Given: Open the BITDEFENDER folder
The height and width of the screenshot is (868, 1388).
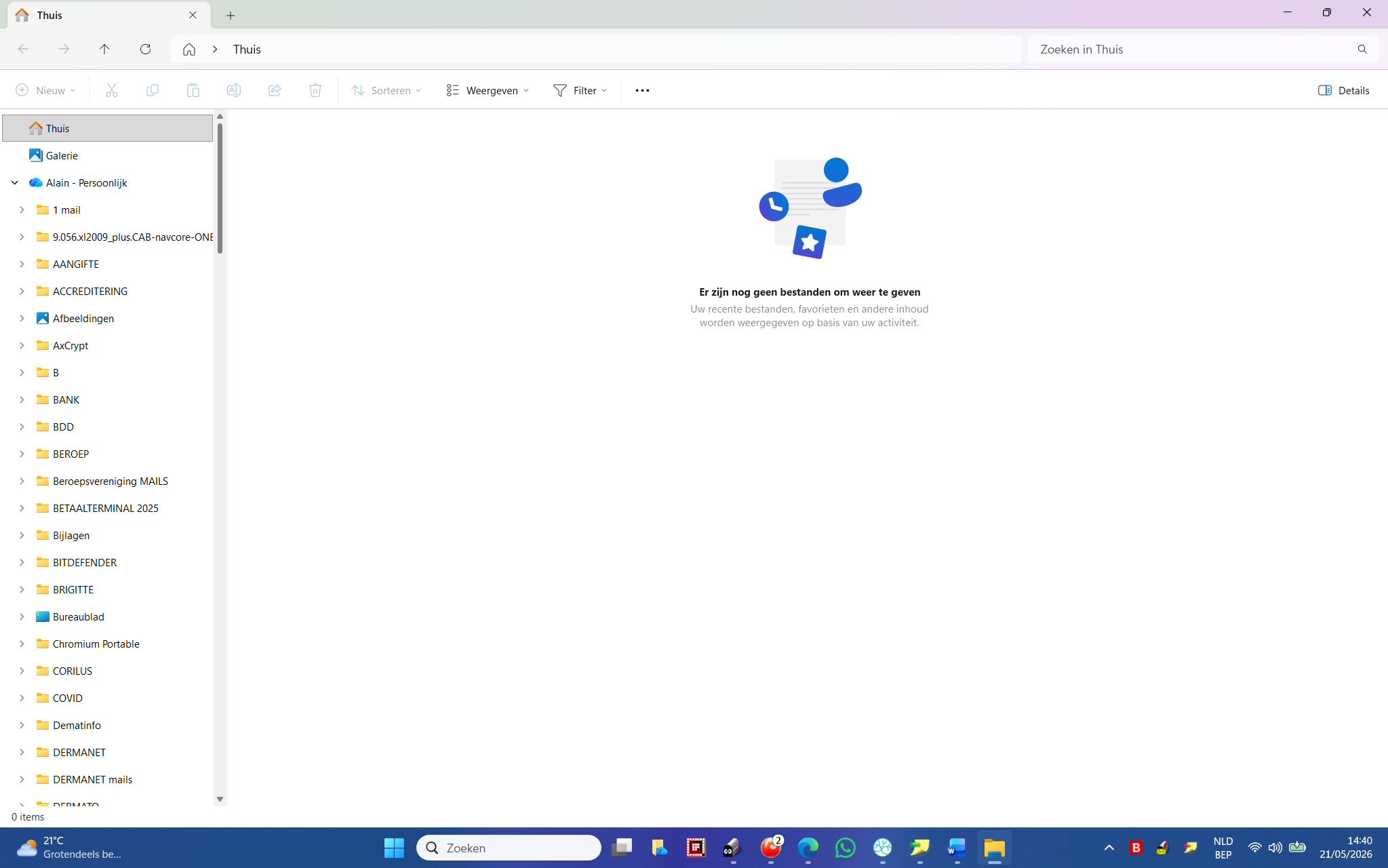Looking at the screenshot, I should 85,562.
